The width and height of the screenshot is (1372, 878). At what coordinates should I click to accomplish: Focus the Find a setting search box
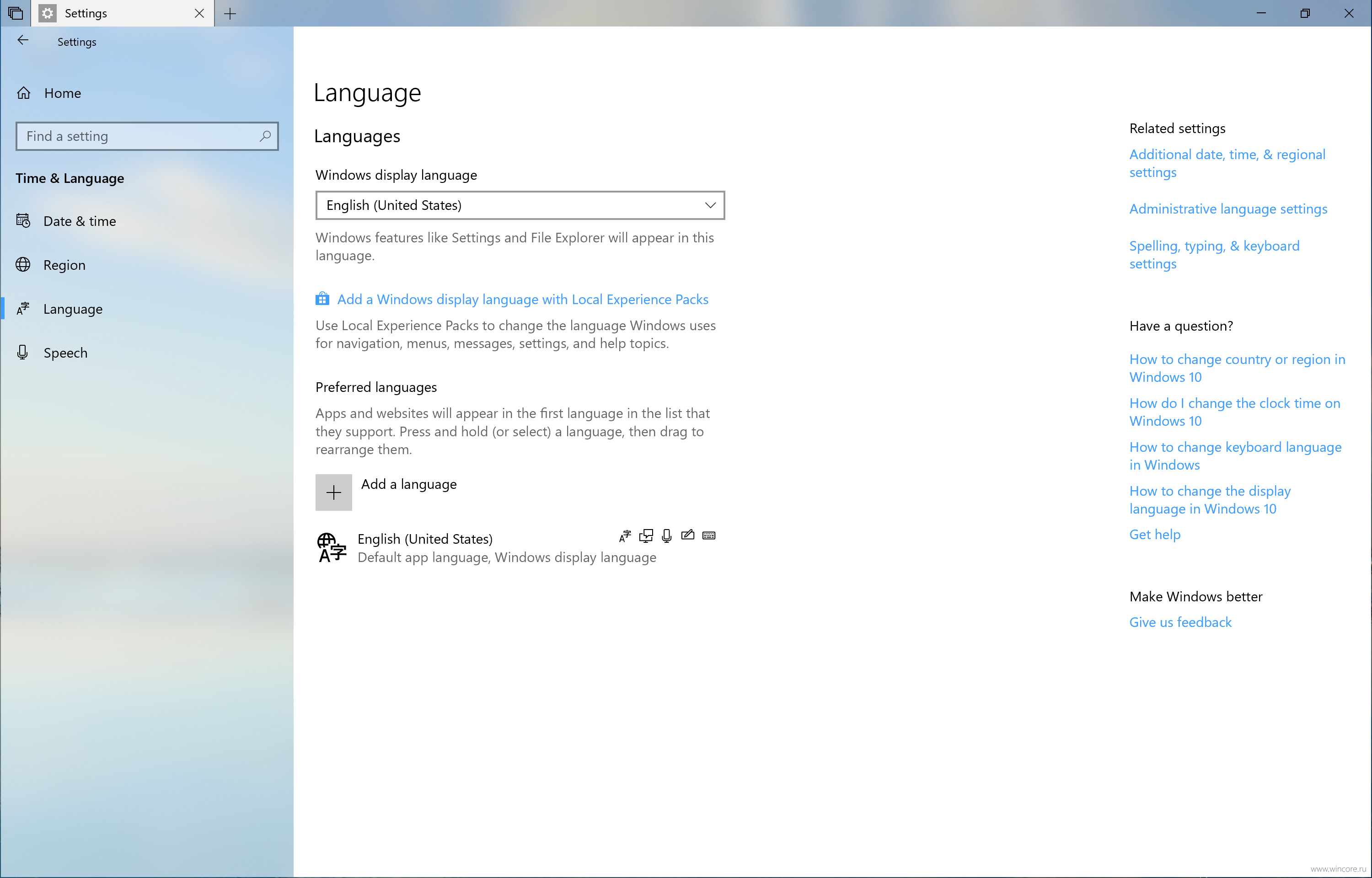[x=147, y=136]
